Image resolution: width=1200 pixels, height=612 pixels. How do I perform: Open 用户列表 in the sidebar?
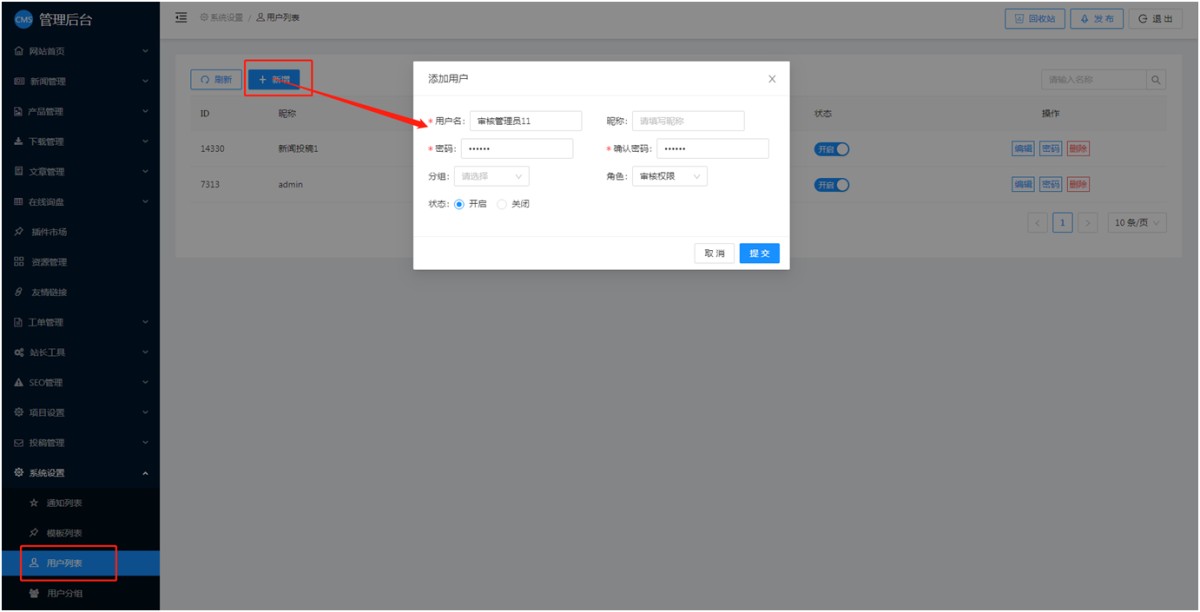coord(80,563)
